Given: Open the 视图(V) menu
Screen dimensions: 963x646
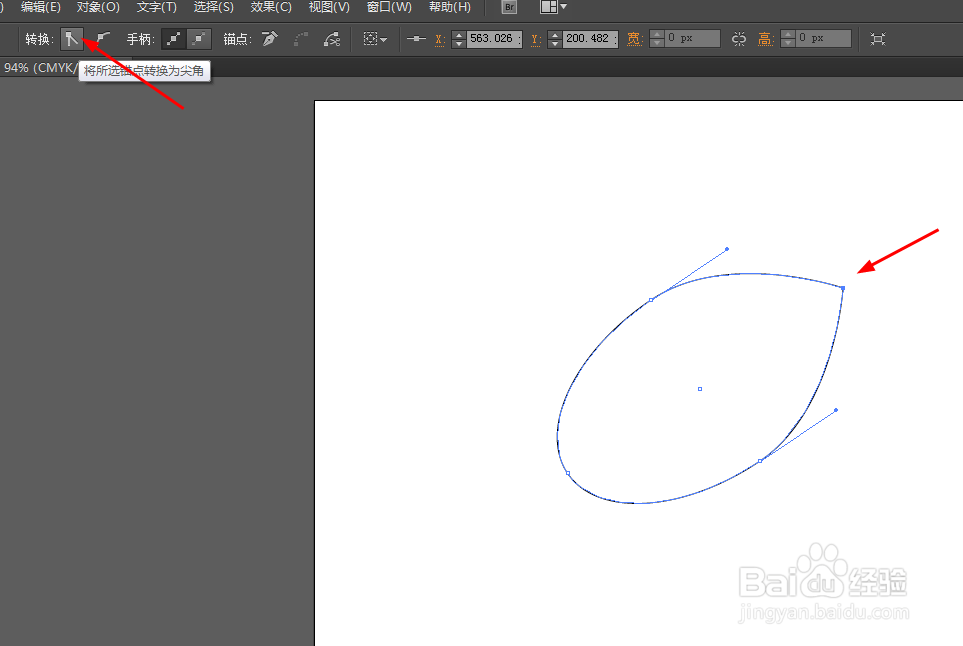Looking at the screenshot, I should click(329, 7).
